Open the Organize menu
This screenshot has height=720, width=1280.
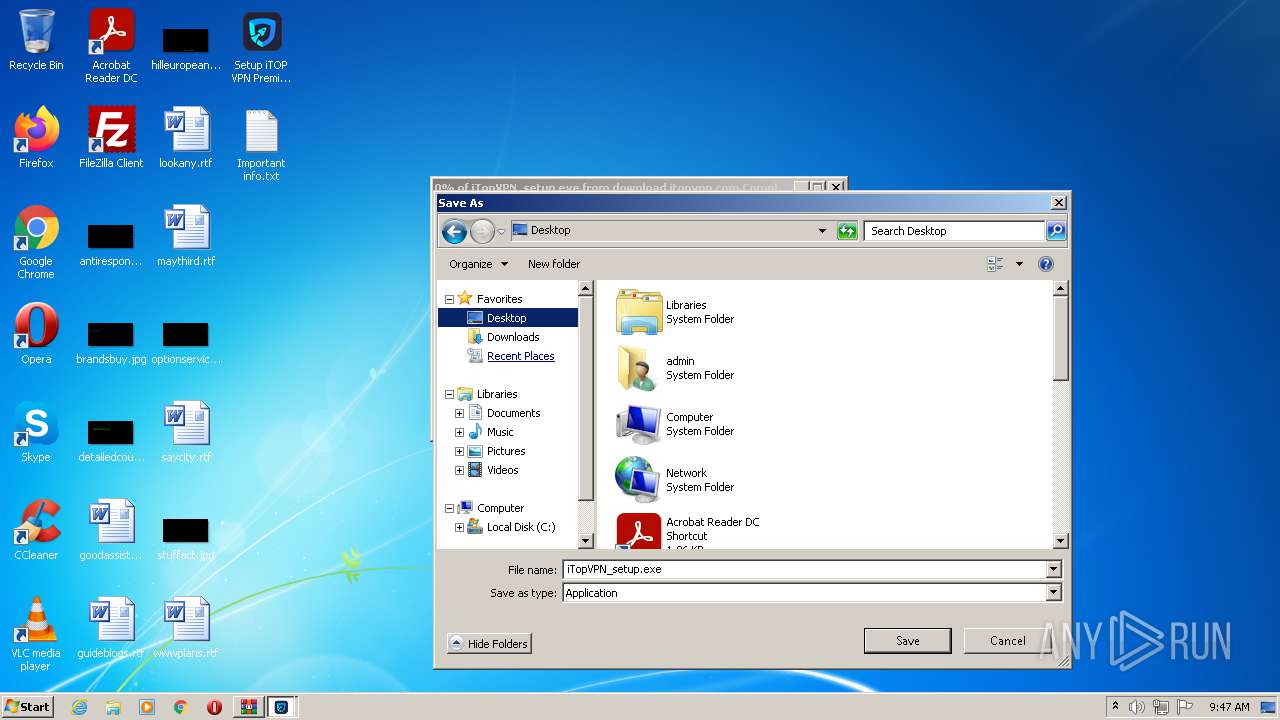pyautogui.click(x=478, y=264)
